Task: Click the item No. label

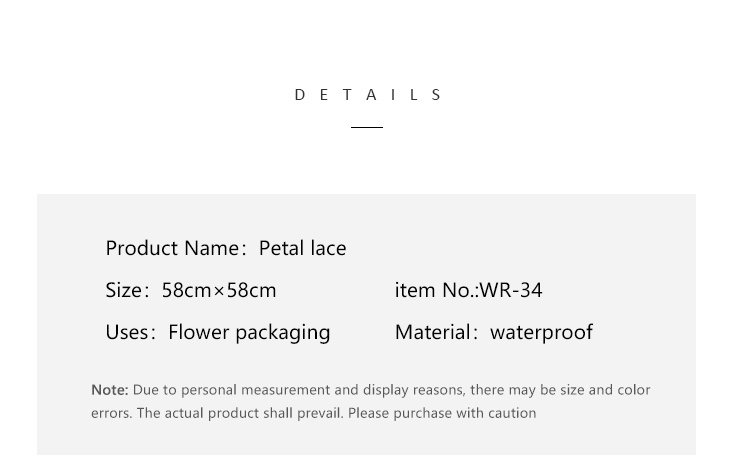Action: point(437,290)
